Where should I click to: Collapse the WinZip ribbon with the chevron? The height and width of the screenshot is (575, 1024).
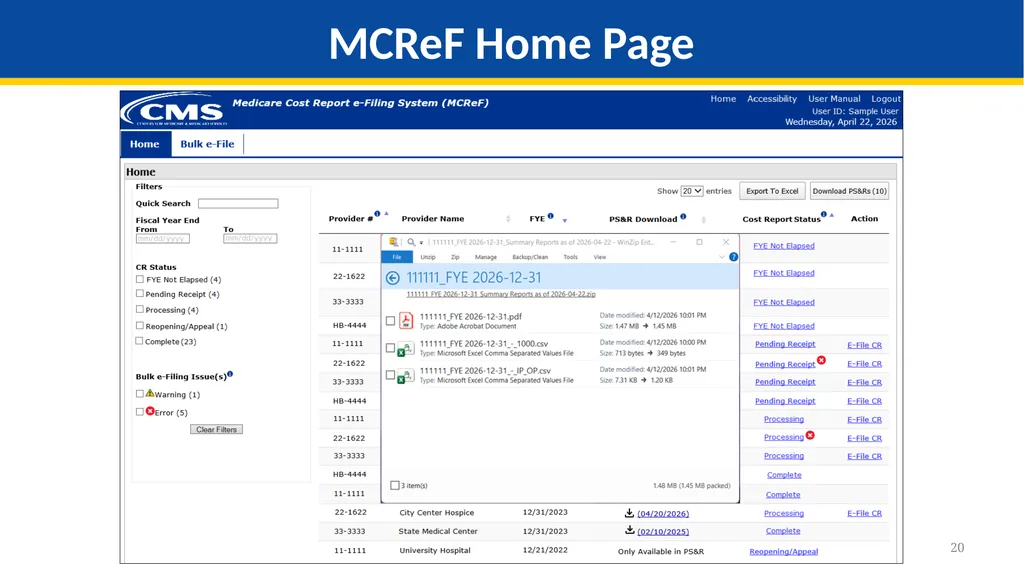point(722,257)
